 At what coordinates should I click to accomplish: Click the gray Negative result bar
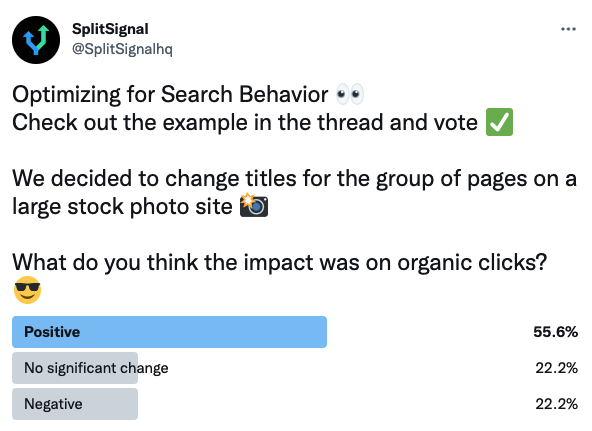point(75,404)
